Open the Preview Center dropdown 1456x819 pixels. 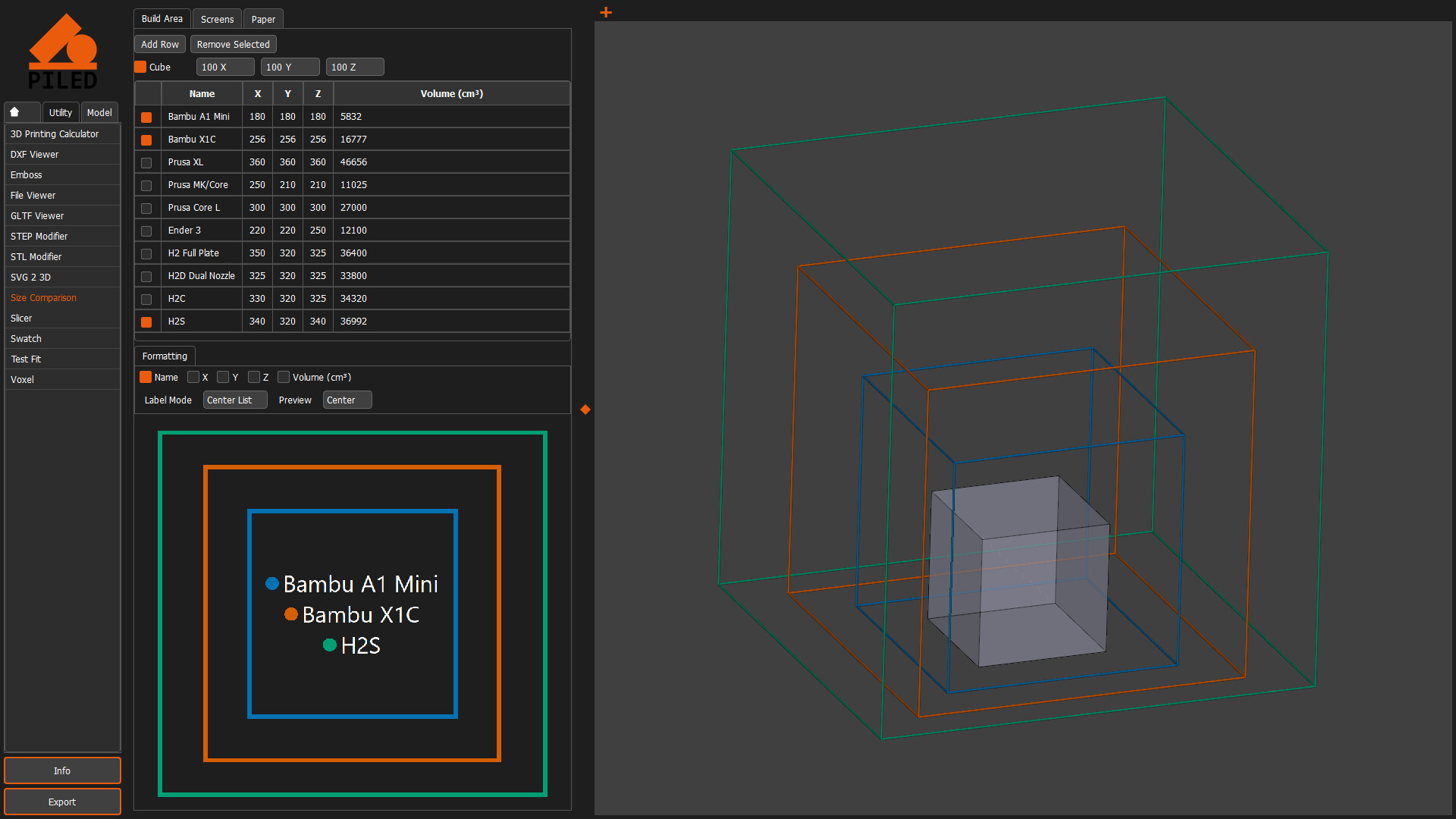pos(347,400)
